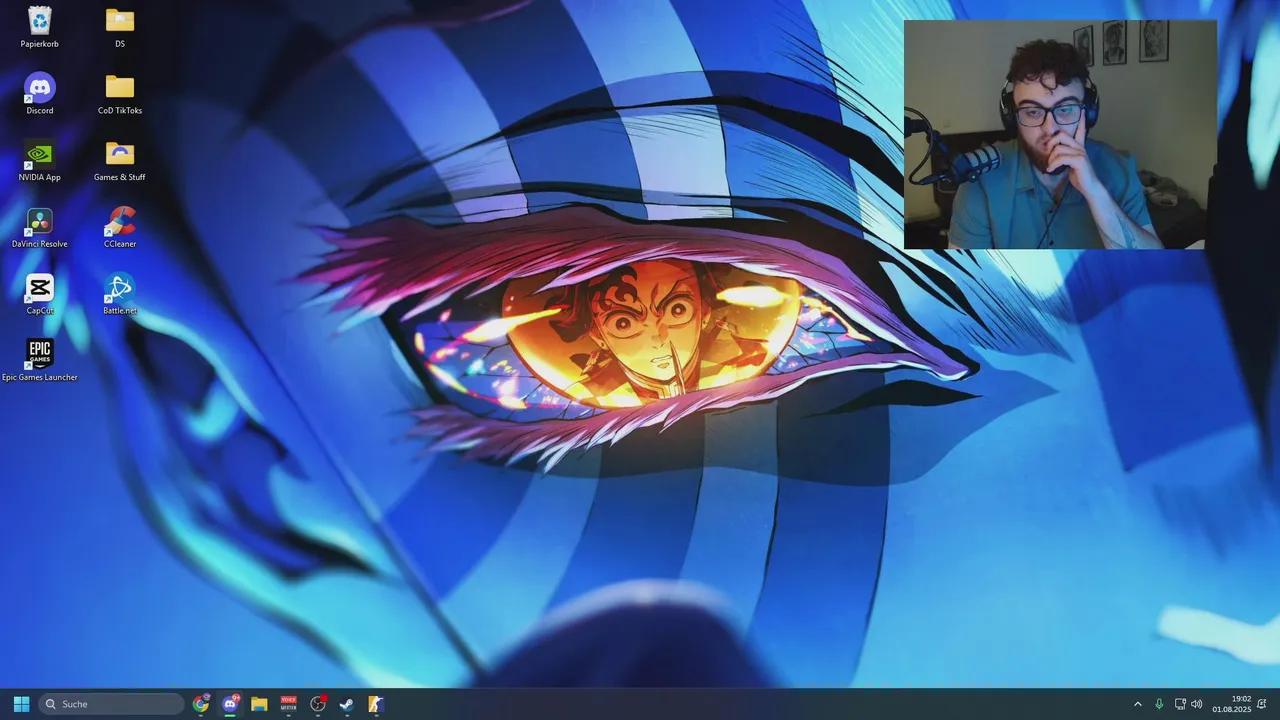
Task: Open the network status tray icon
Action: [1180, 704]
